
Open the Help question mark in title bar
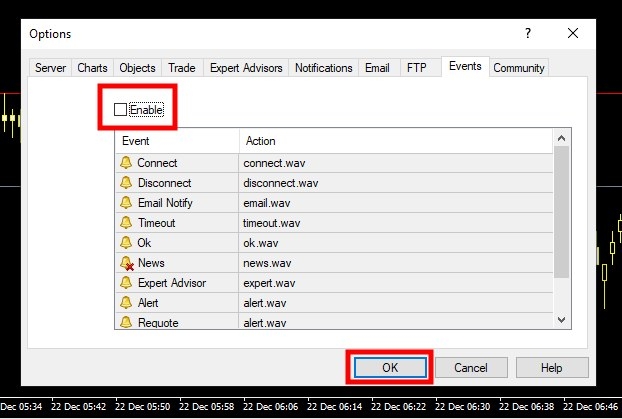pyautogui.click(x=528, y=34)
